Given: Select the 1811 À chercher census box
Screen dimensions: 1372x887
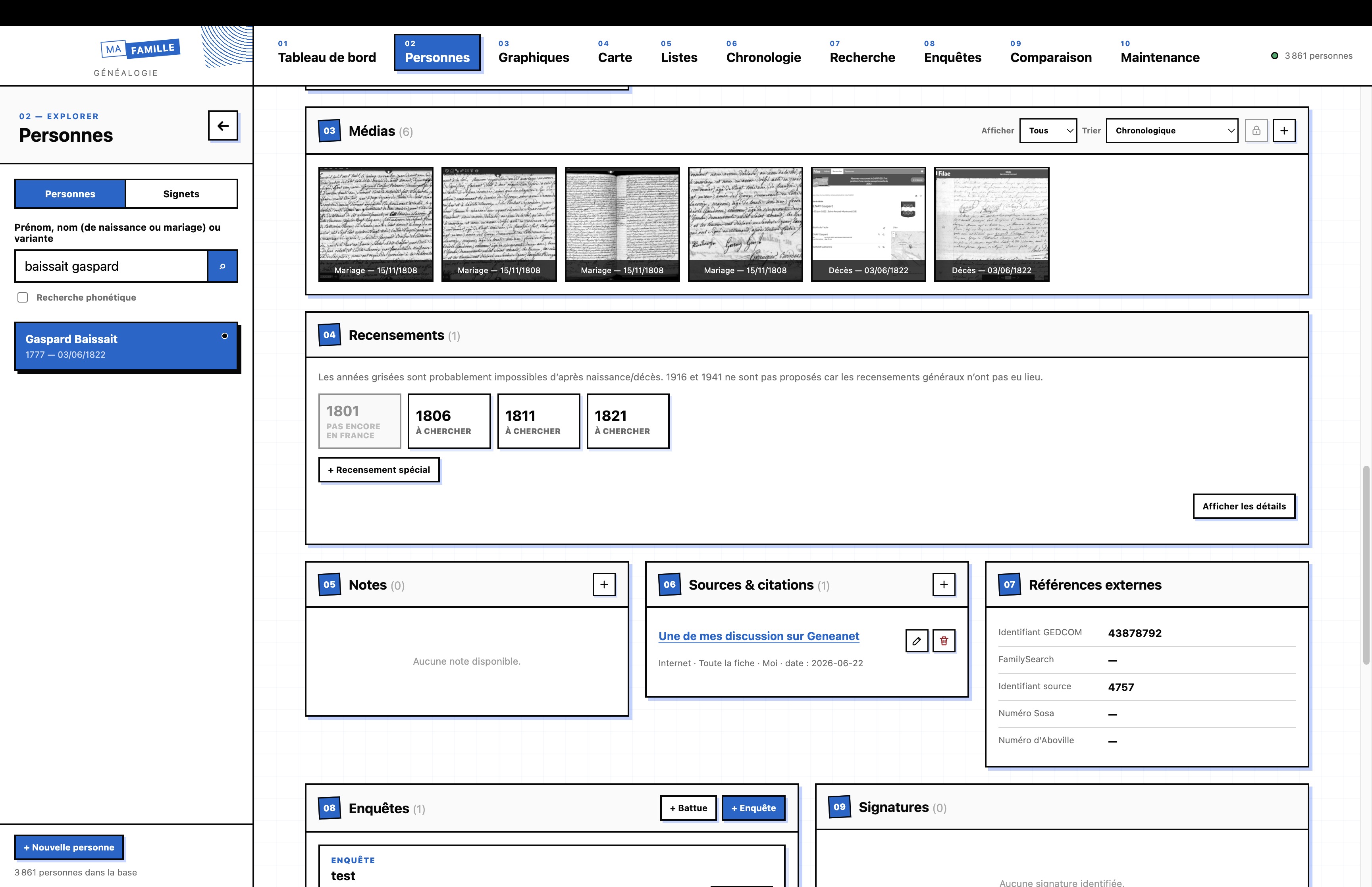Looking at the screenshot, I should pyautogui.click(x=538, y=421).
